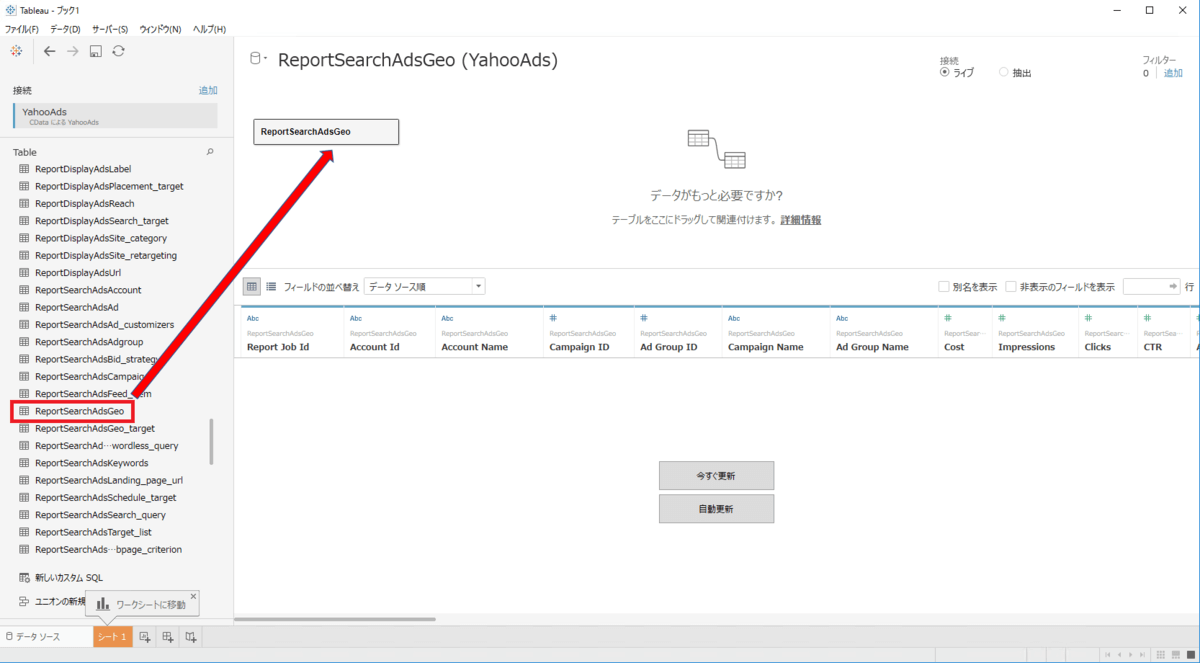The height and width of the screenshot is (663, 1200).
Task: Open the データ ソース順 sort dropdown
Action: (424, 286)
